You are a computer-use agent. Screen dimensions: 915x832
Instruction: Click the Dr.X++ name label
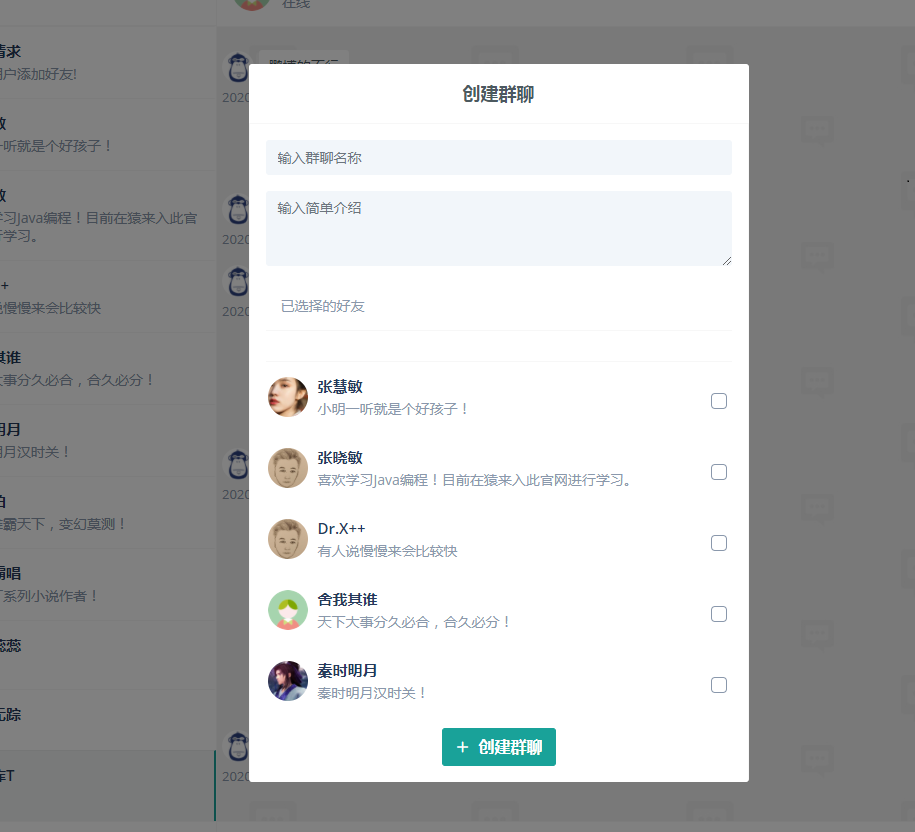(341, 529)
